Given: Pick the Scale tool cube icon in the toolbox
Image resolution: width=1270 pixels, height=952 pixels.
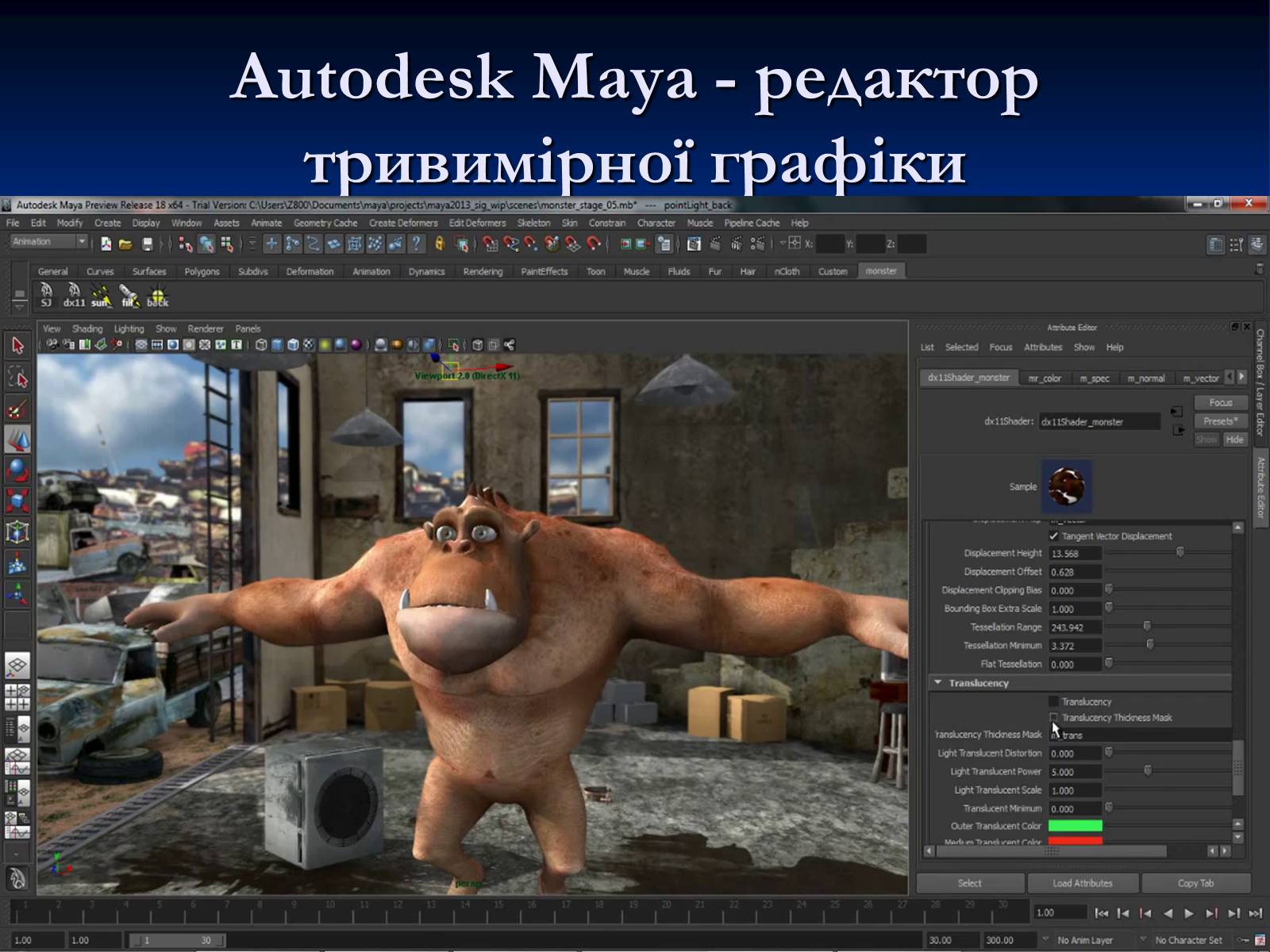Looking at the screenshot, I should (x=17, y=501).
